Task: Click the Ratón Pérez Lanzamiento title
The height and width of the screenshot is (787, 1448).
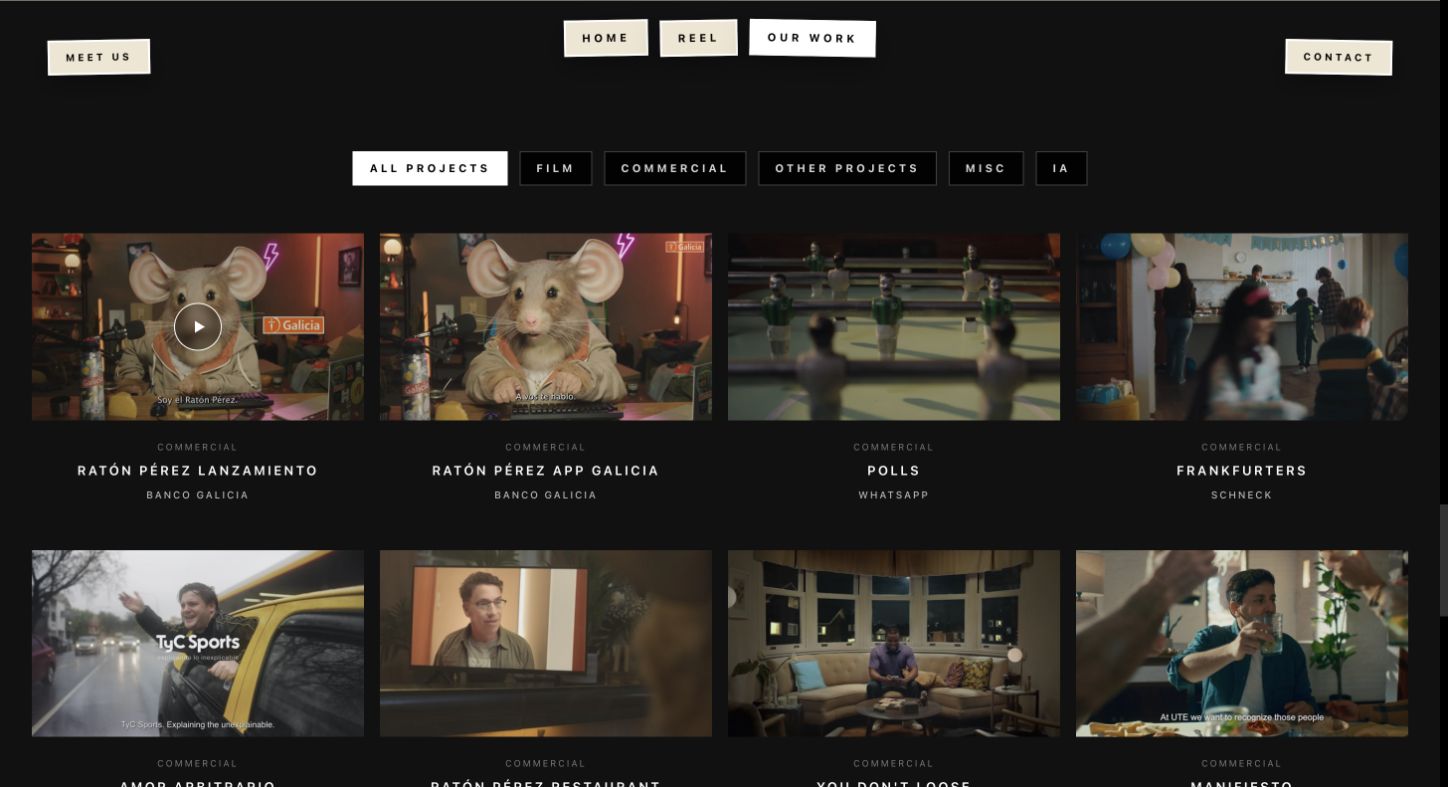Action: coord(198,471)
